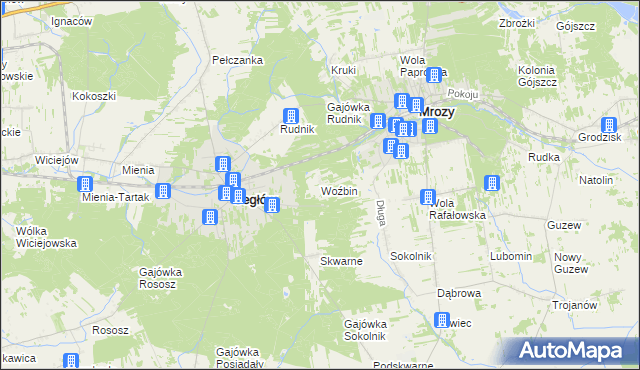Viewport: 640px width, 370px height.
Task: Select the Skwarne label
Action: coord(341,261)
